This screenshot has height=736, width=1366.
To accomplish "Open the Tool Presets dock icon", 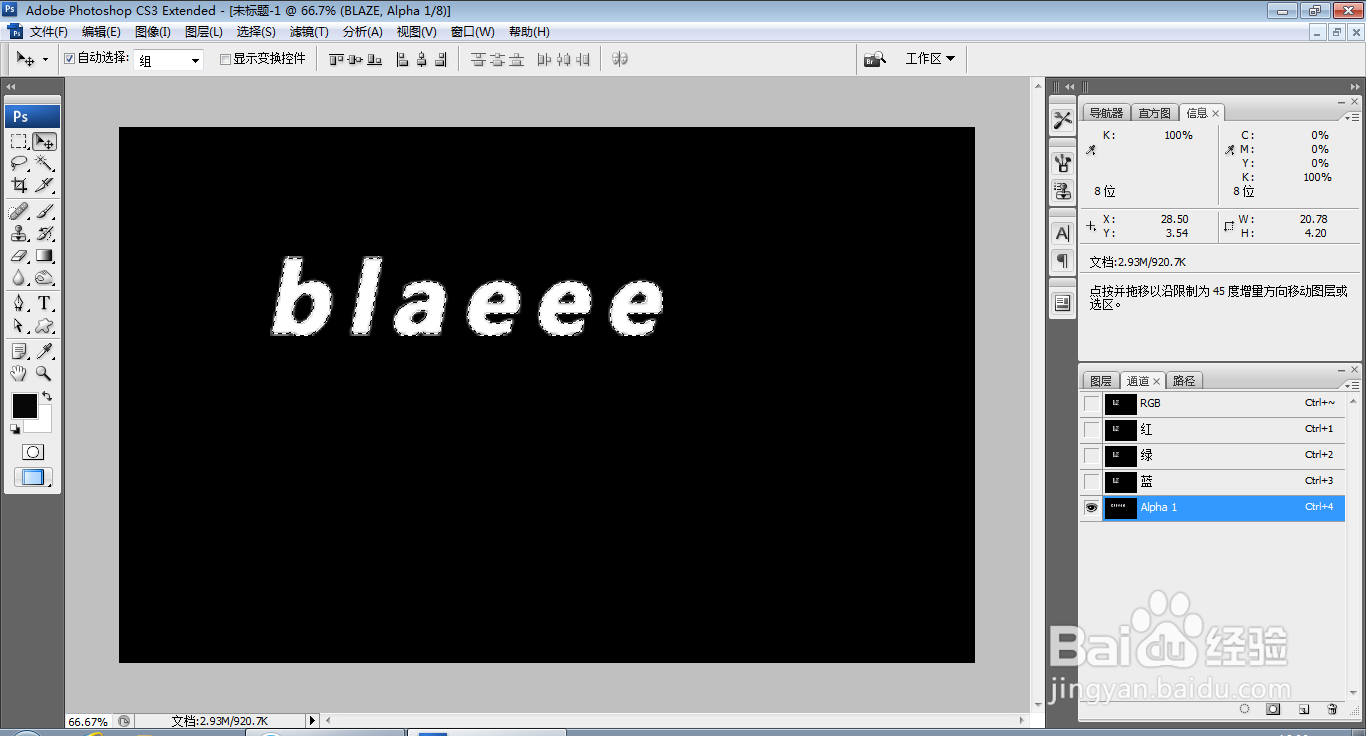I will (x=1062, y=120).
